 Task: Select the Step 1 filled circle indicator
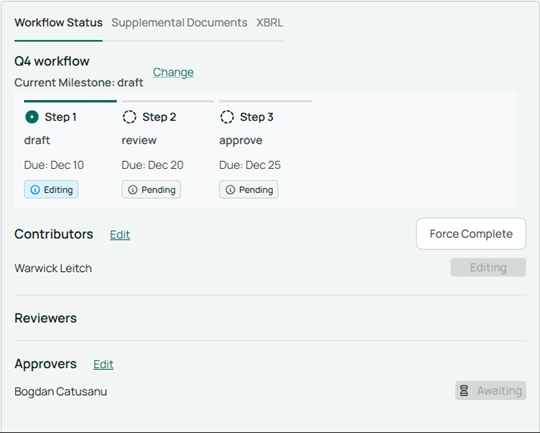32,117
